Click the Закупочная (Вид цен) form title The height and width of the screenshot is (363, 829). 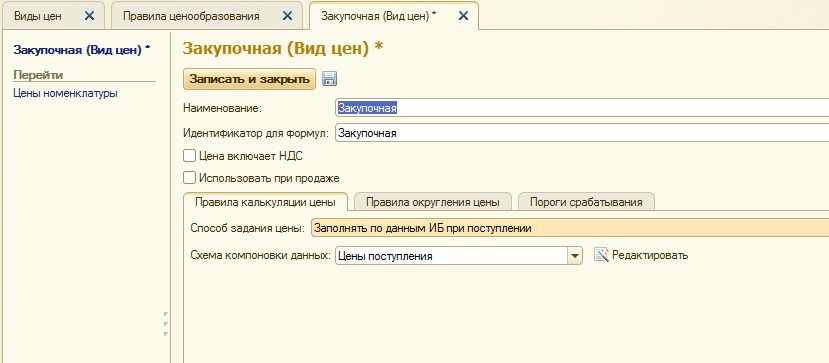coord(282,48)
